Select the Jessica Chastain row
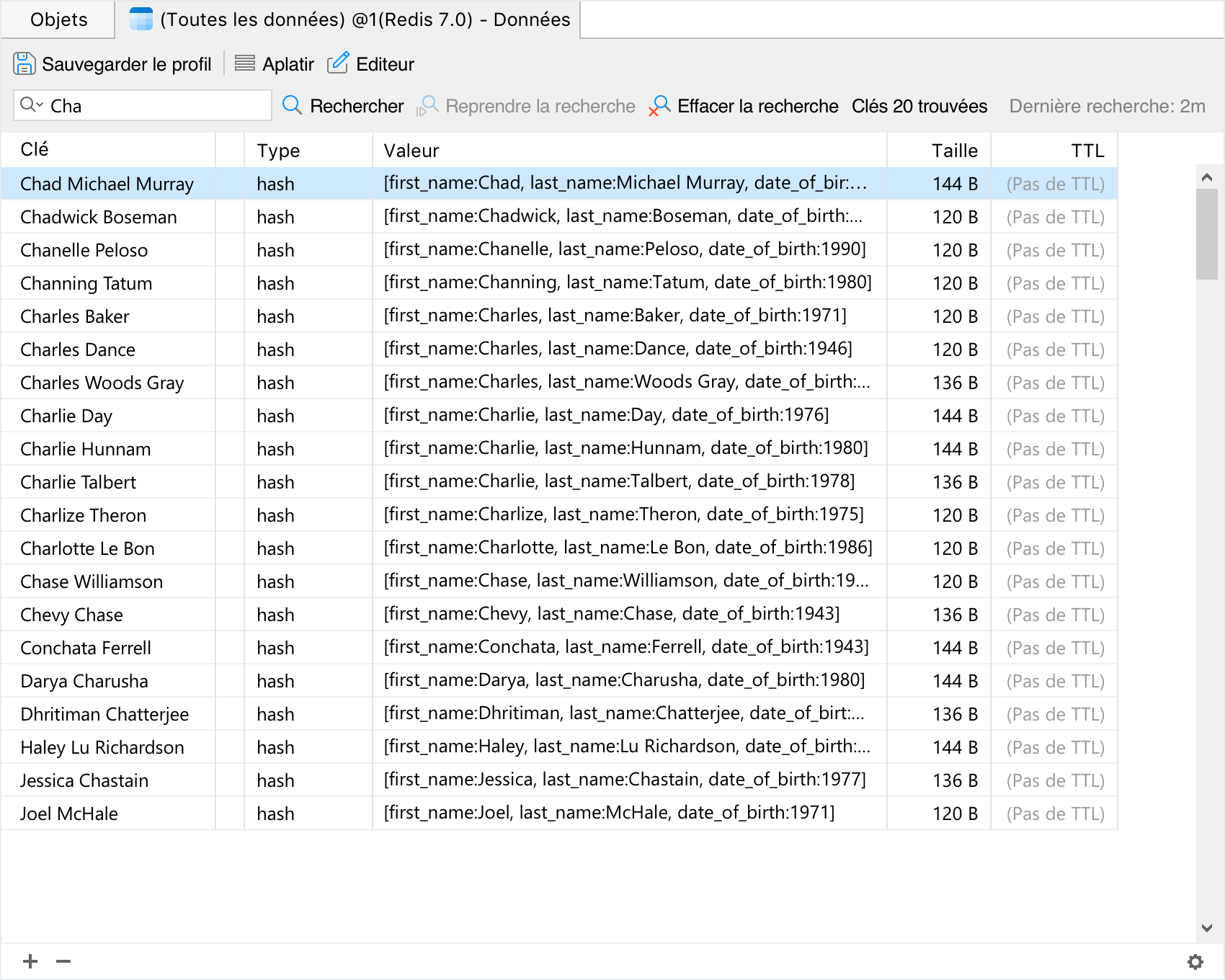 point(84,780)
